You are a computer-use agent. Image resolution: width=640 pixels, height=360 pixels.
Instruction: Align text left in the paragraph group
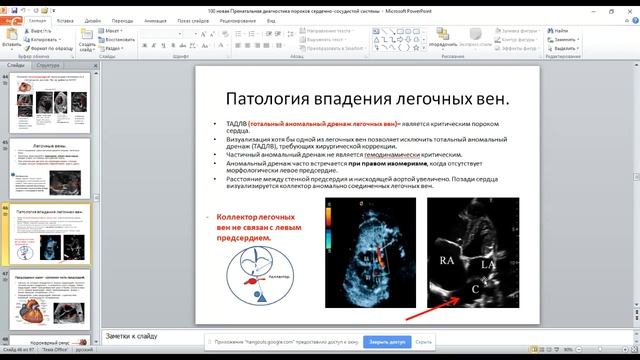(x=238, y=46)
